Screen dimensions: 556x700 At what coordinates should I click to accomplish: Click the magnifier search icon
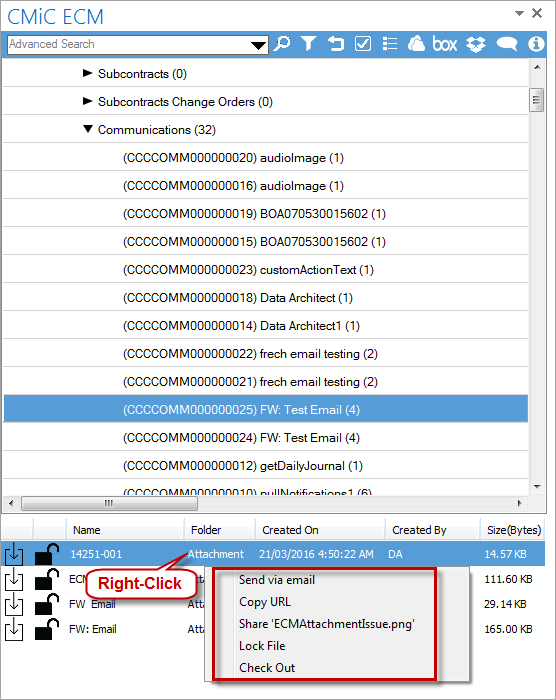tap(282, 44)
